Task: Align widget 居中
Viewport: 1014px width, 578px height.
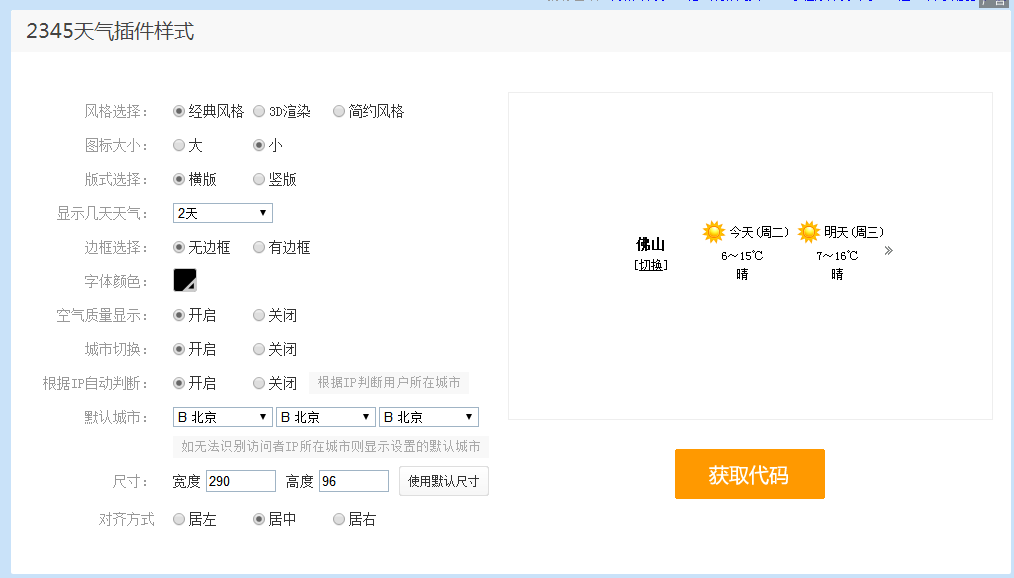Action: 259,519
